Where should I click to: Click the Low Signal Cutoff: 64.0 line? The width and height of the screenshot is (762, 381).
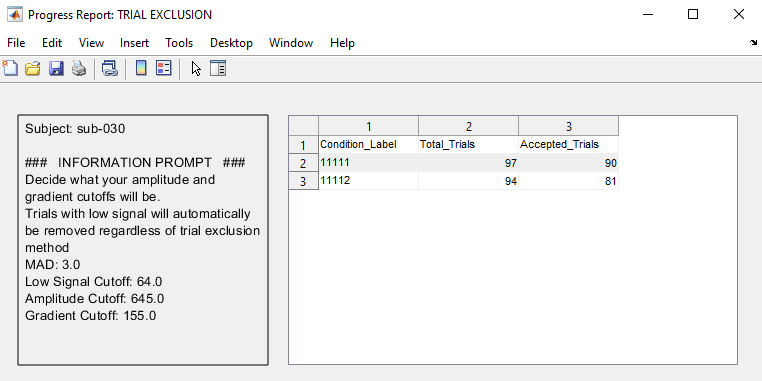click(x=93, y=282)
